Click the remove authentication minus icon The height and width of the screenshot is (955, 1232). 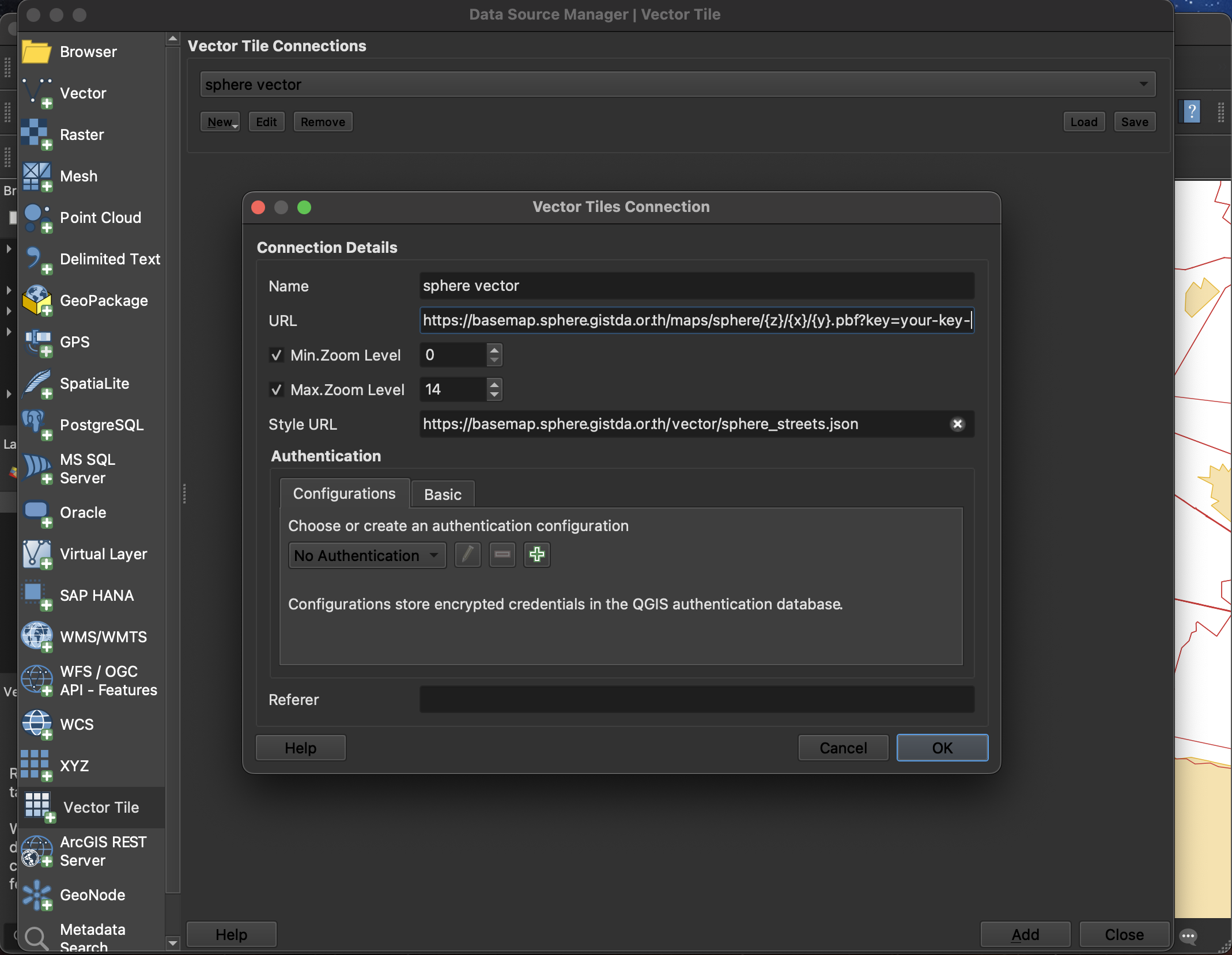(x=502, y=555)
